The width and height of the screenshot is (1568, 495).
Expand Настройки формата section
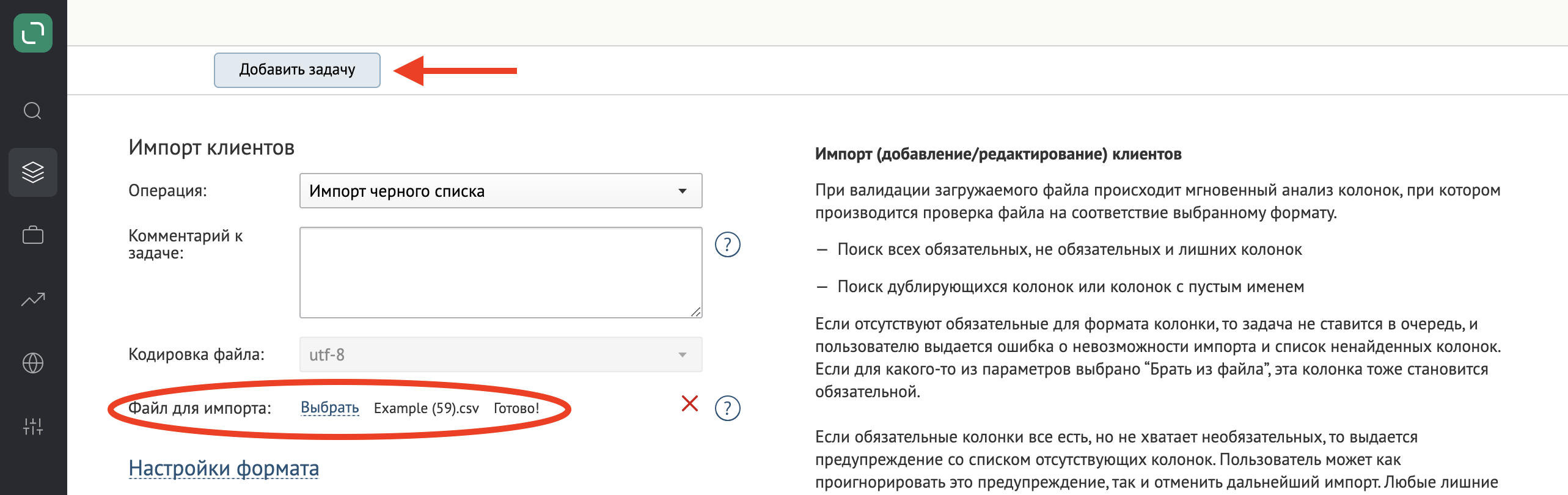(x=224, y=468)
